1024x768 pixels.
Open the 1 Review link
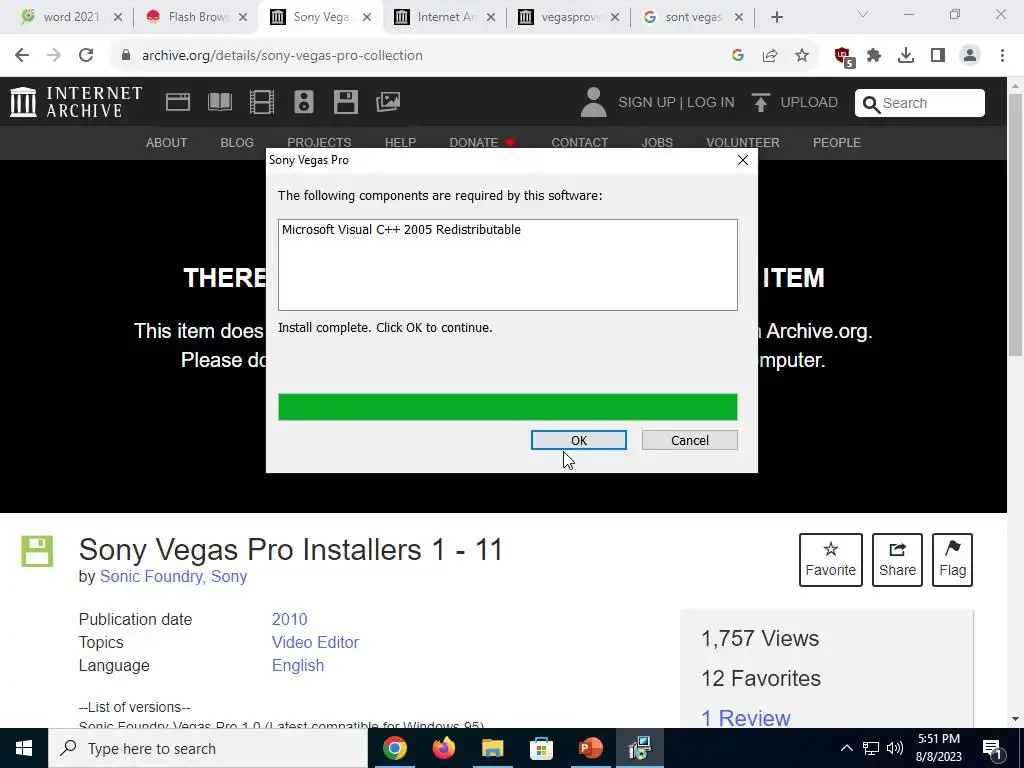pos(745,718)
